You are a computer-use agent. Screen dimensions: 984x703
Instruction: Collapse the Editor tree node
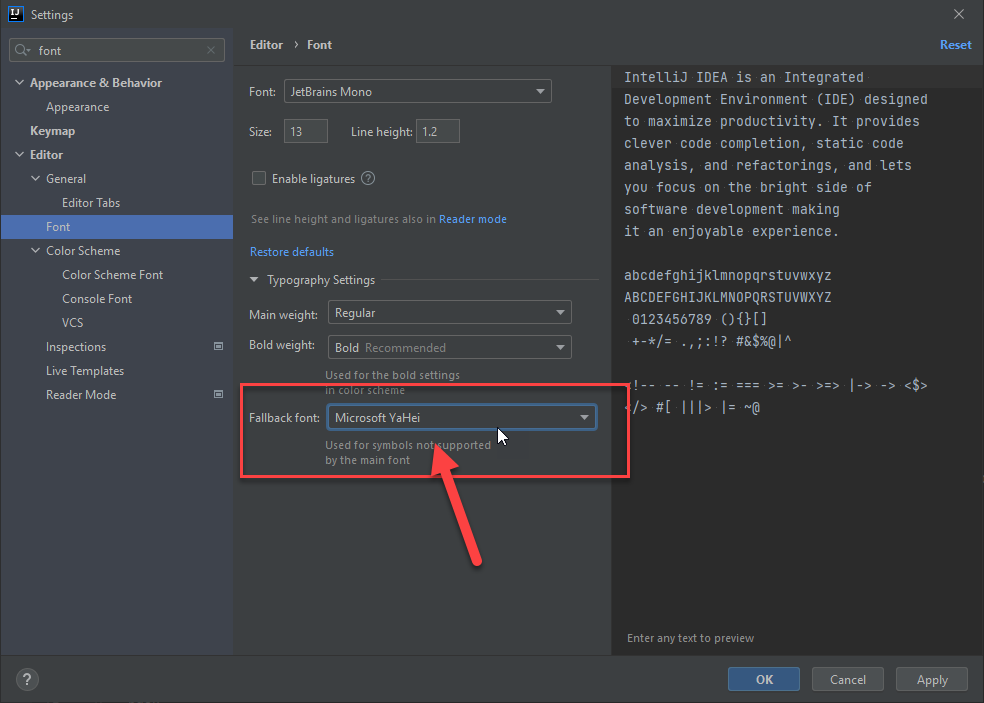19,154
